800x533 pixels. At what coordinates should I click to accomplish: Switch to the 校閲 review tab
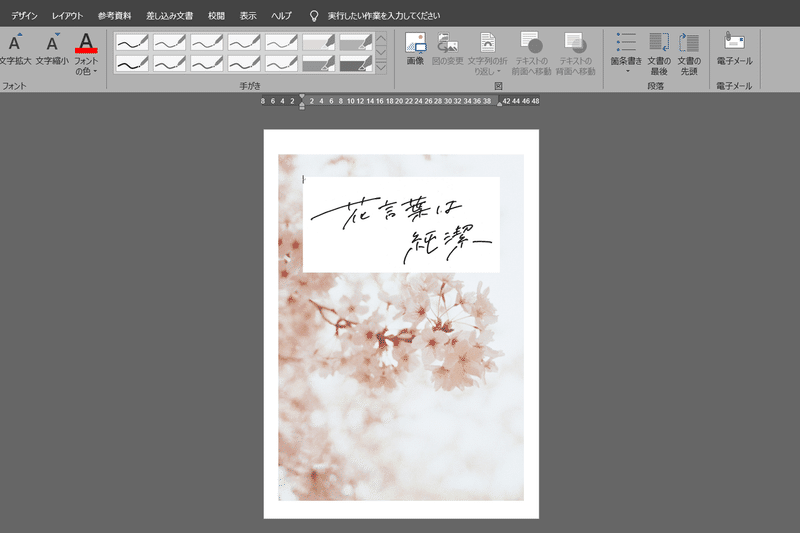pos(216,16)
